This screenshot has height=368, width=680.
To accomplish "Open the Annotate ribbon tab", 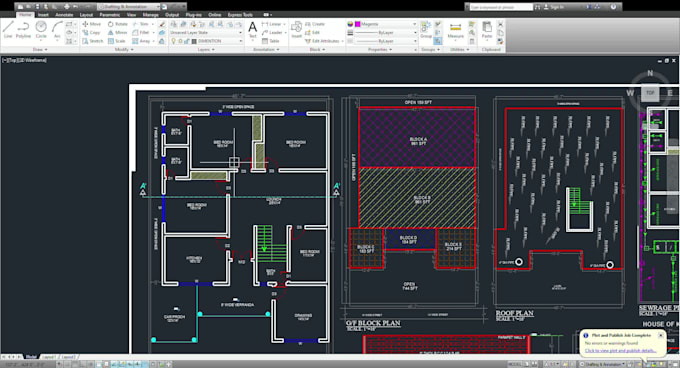I will [x=64, y=15].
